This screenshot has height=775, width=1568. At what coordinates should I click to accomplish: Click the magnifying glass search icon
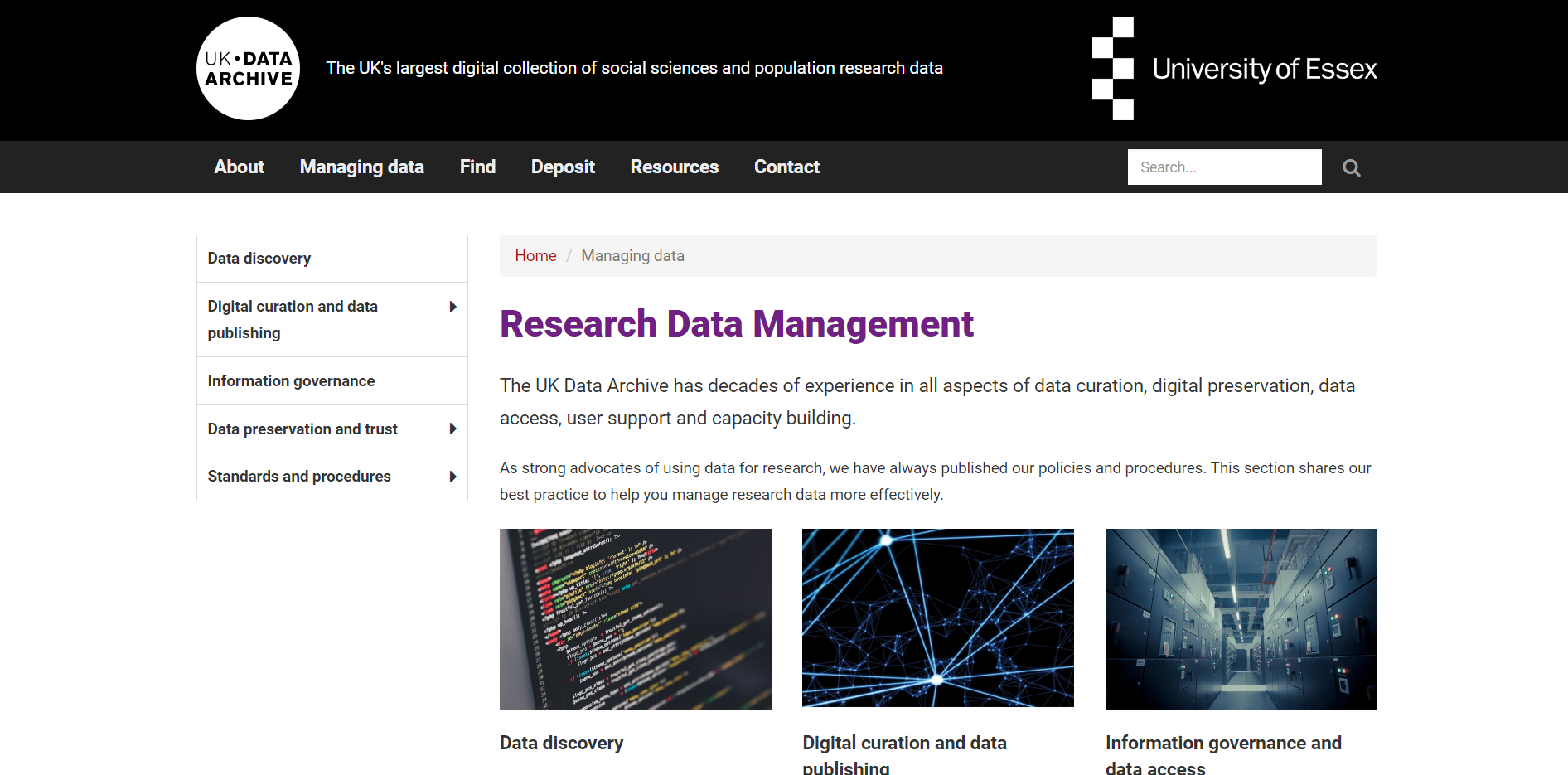pyautogui.click(x=1351, y=168)
